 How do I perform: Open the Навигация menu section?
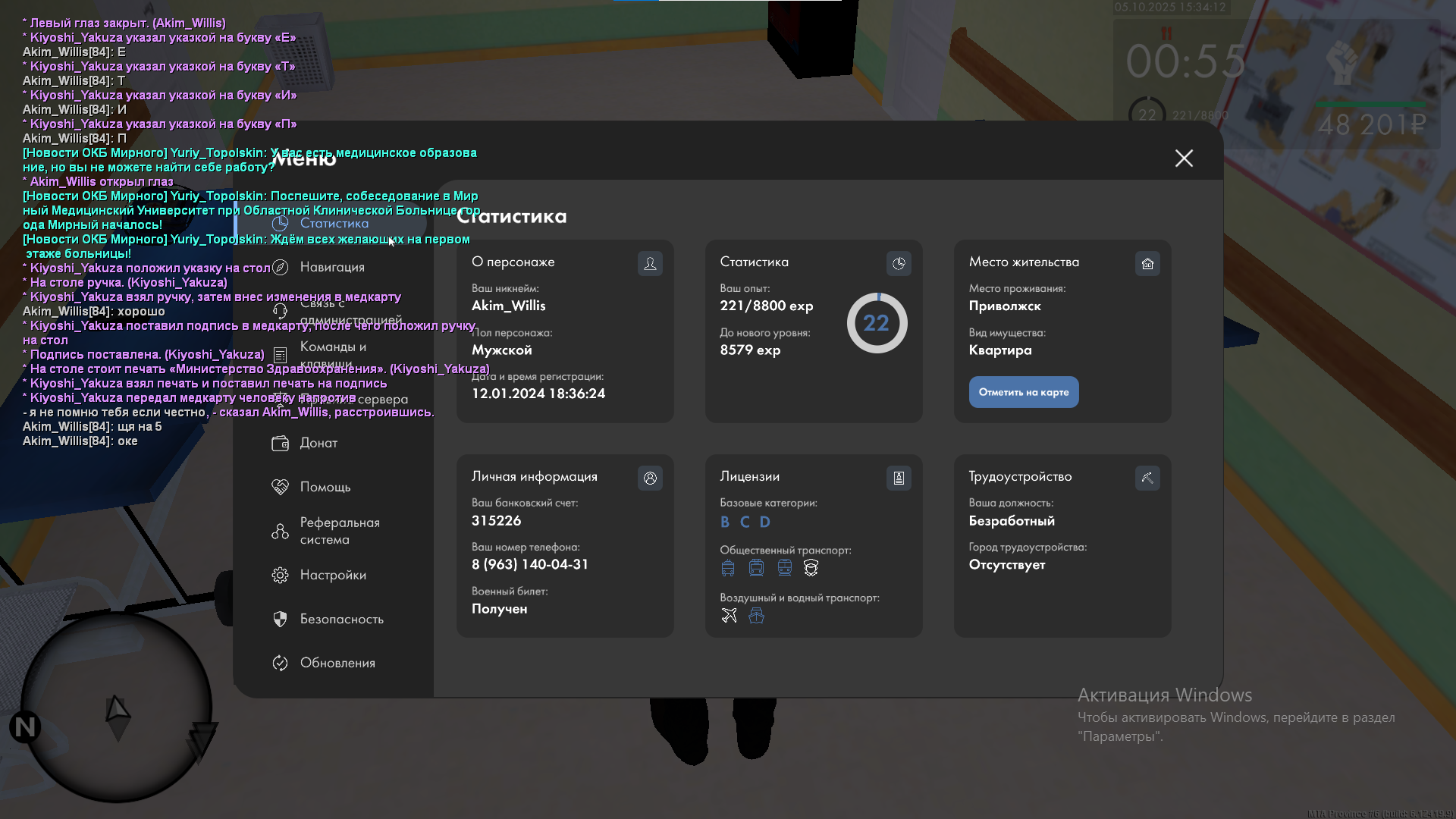pyautogui.click(x=332, y=267)
